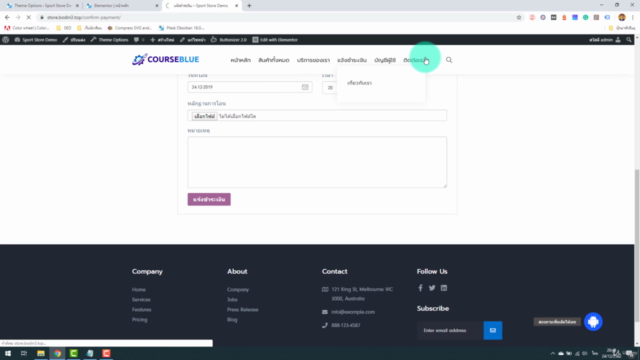Click the purple แจ้งชำระเงิน submit button
Viewport: 640px width, 360px height.
click(209, 199)
